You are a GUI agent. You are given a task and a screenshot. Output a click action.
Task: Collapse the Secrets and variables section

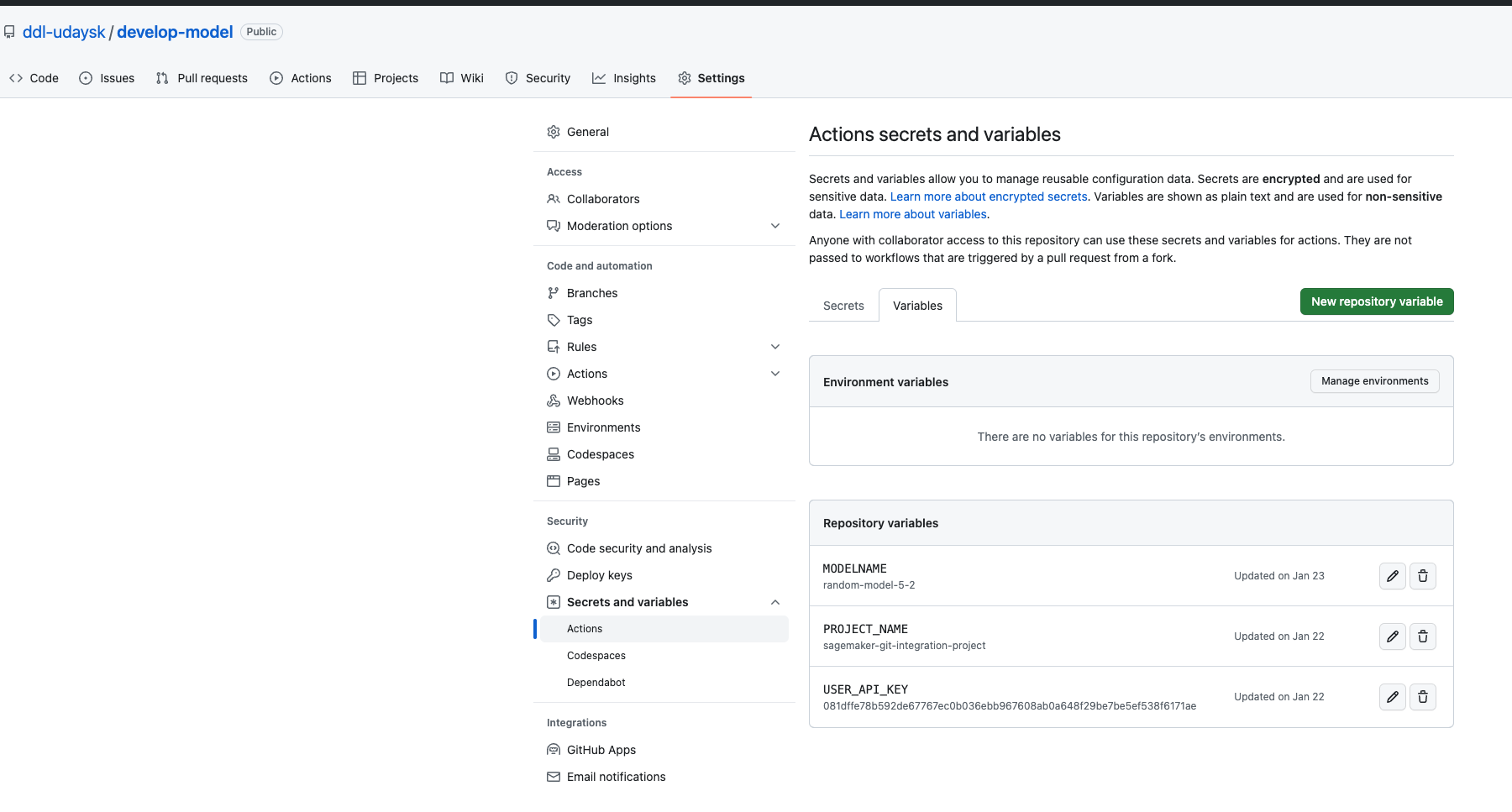click(774, 602)
